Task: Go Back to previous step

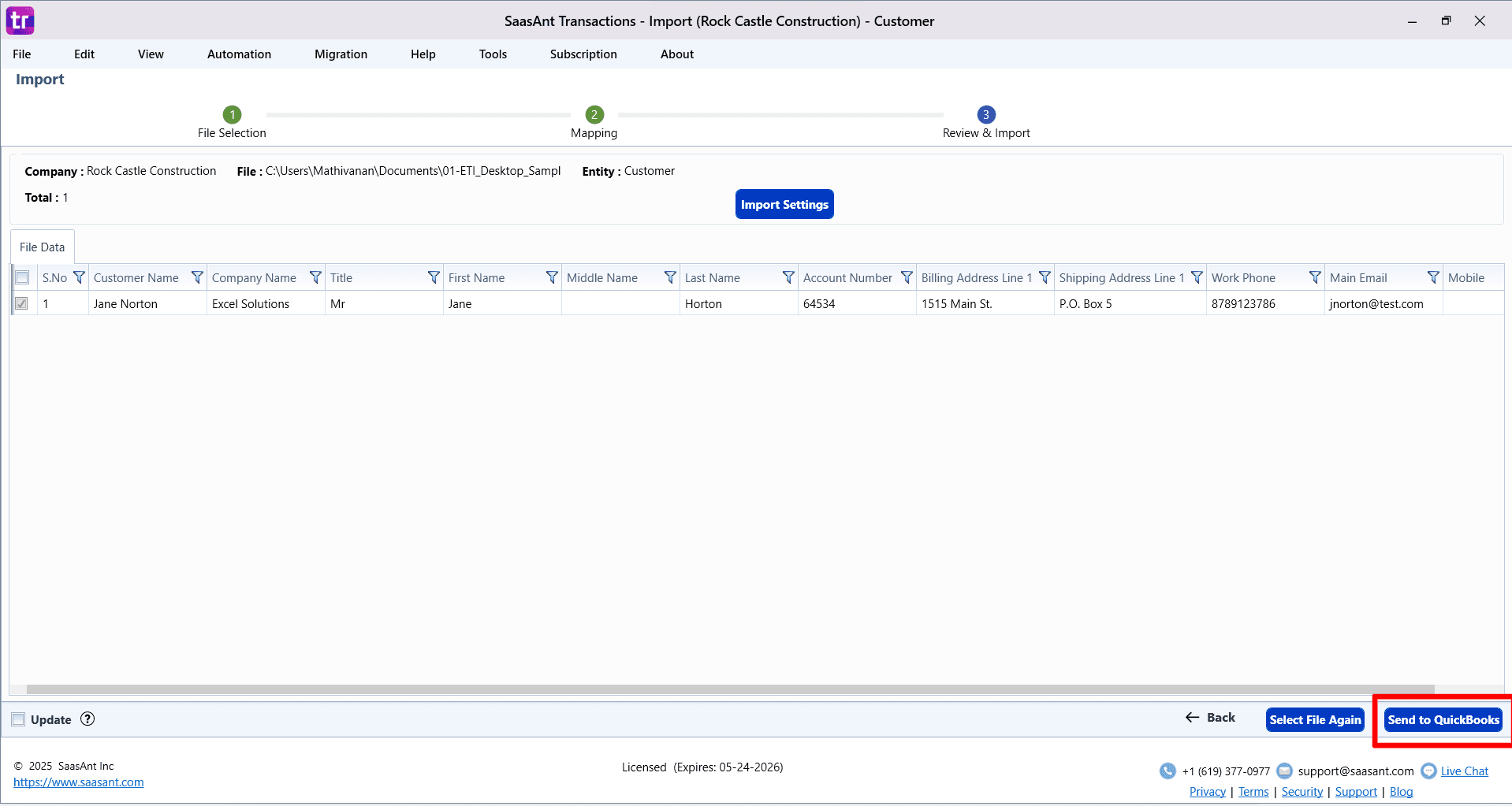Action: tap(1210, 717)
